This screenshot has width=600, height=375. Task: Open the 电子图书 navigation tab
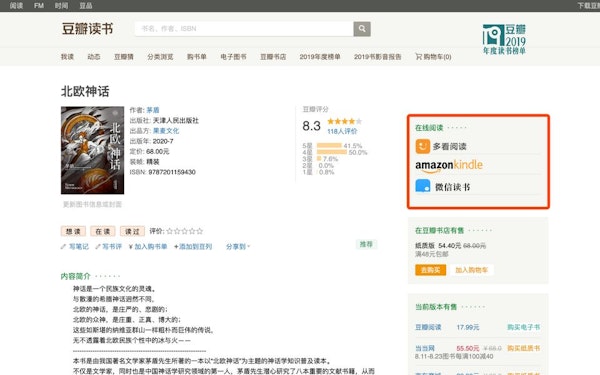[x=233, y=57]
